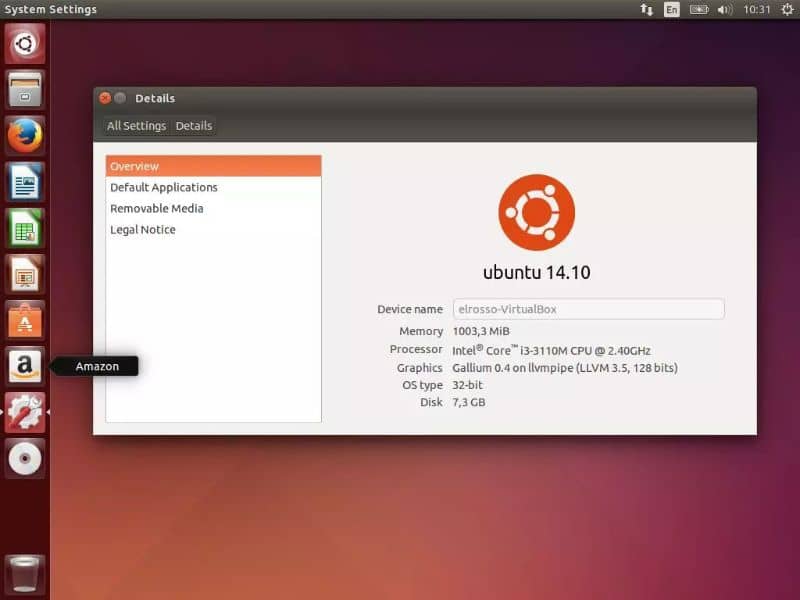
Task: Click the processor text 'Intel Core i3-3110M'
Action: (x=551, y=350)
